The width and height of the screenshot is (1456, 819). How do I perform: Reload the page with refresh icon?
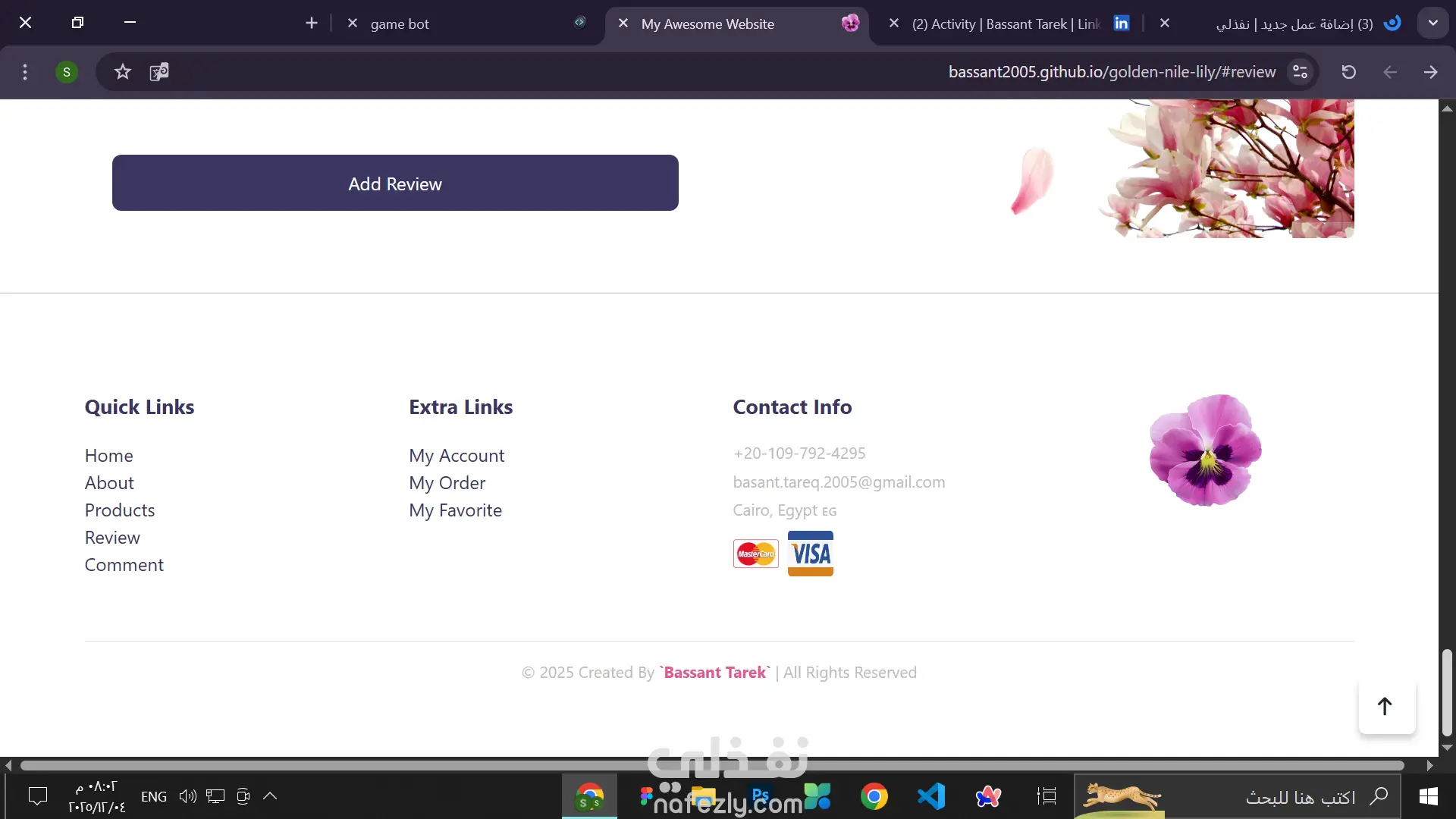[1348, 72]
